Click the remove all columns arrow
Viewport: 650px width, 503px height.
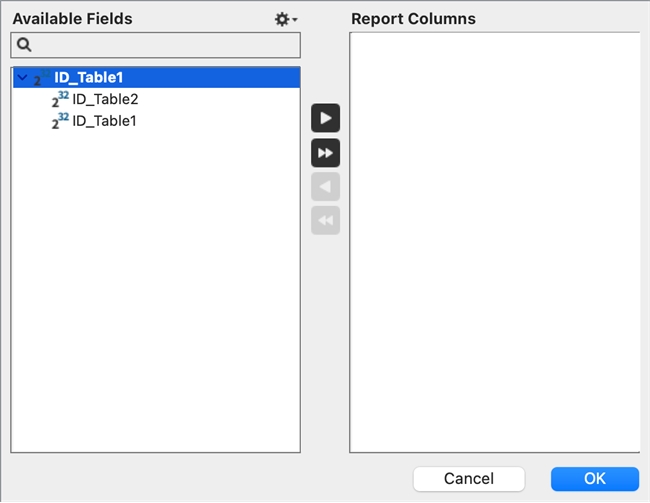pyautogui.click(x=326, y=220)
